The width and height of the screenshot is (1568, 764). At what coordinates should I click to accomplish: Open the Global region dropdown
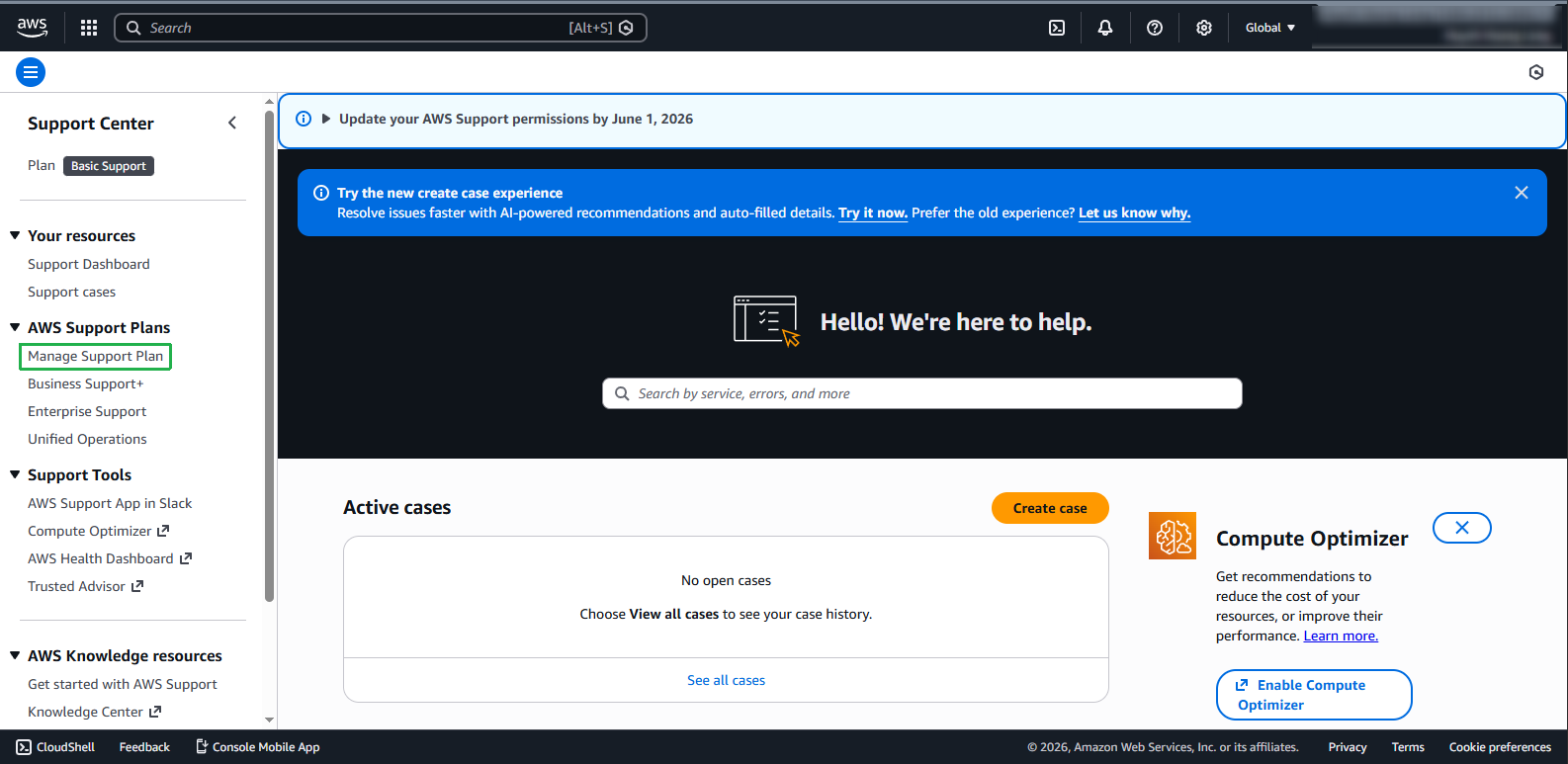[x=1270, y=28]
